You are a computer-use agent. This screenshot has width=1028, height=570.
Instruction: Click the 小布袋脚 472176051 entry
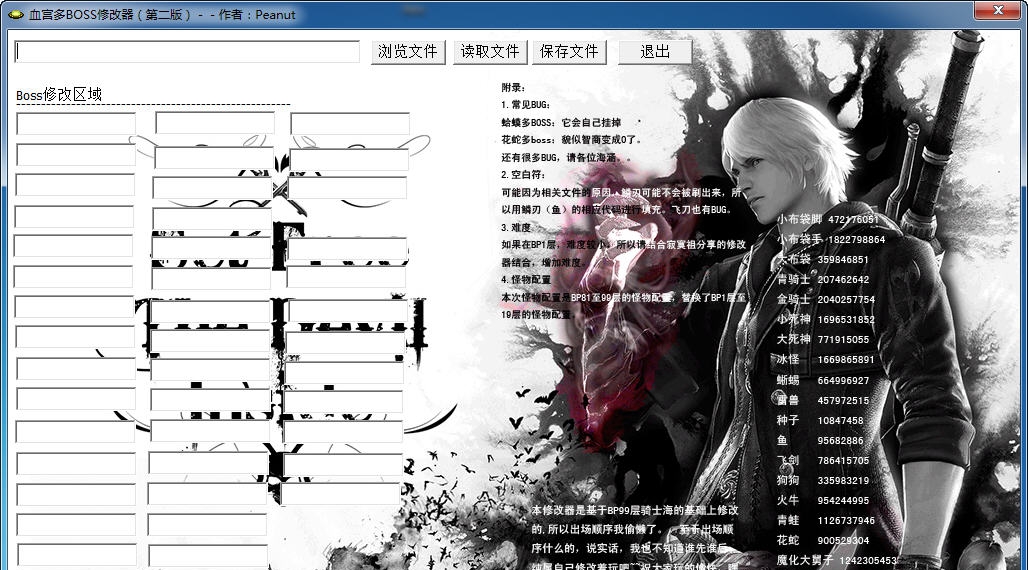tap(827, 219)
